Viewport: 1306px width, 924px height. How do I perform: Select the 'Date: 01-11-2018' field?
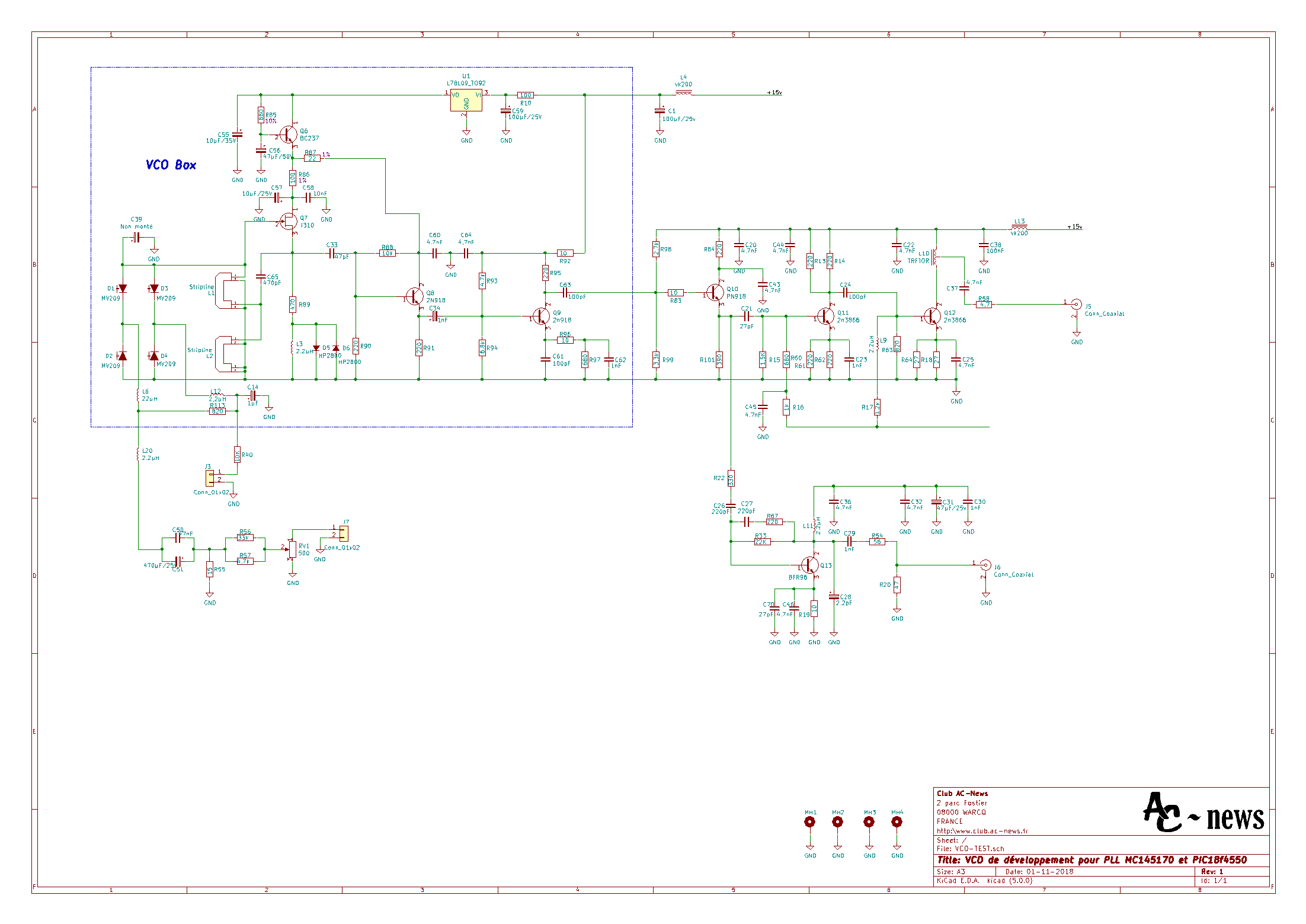[1039, 872]
